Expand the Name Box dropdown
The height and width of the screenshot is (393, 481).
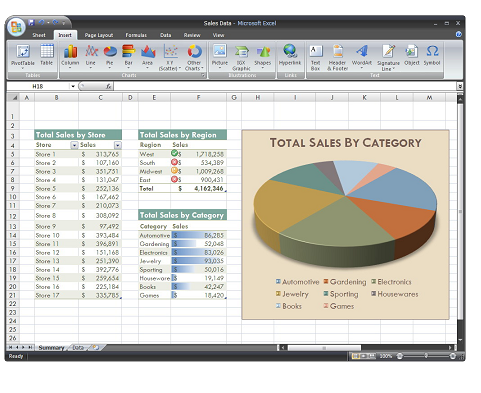pos(73,86)
